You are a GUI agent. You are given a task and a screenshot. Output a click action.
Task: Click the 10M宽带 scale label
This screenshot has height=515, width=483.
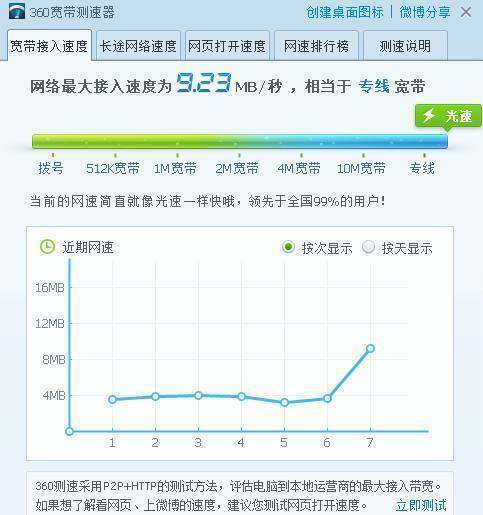click(x=361, y=168)
